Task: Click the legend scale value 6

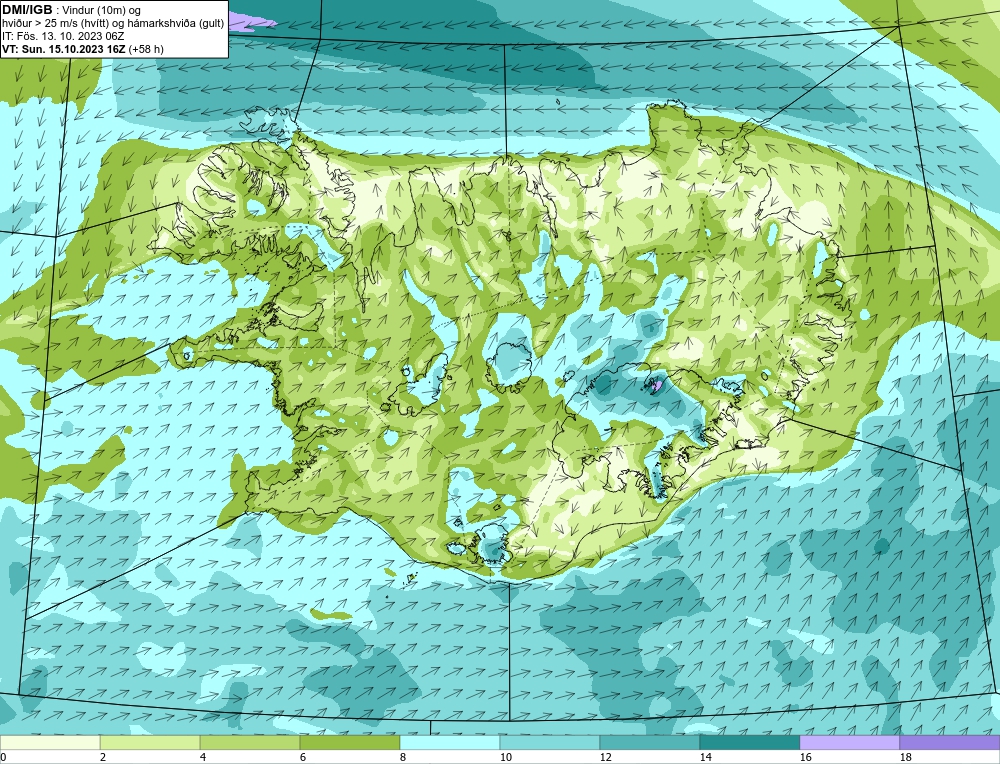Action: click(303, 757)
